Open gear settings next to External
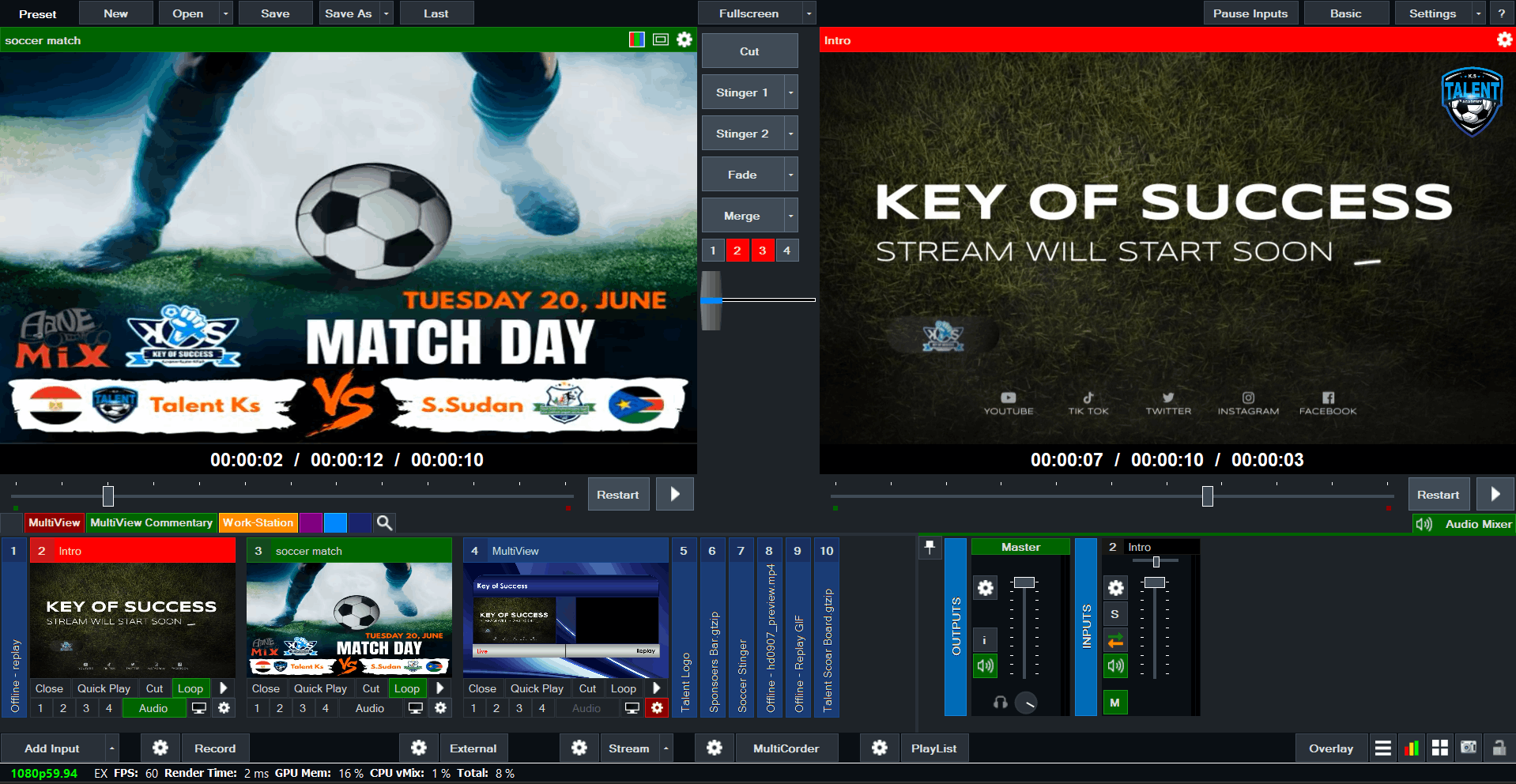The height and width of the screenshot is (784, 1516). 419,748
